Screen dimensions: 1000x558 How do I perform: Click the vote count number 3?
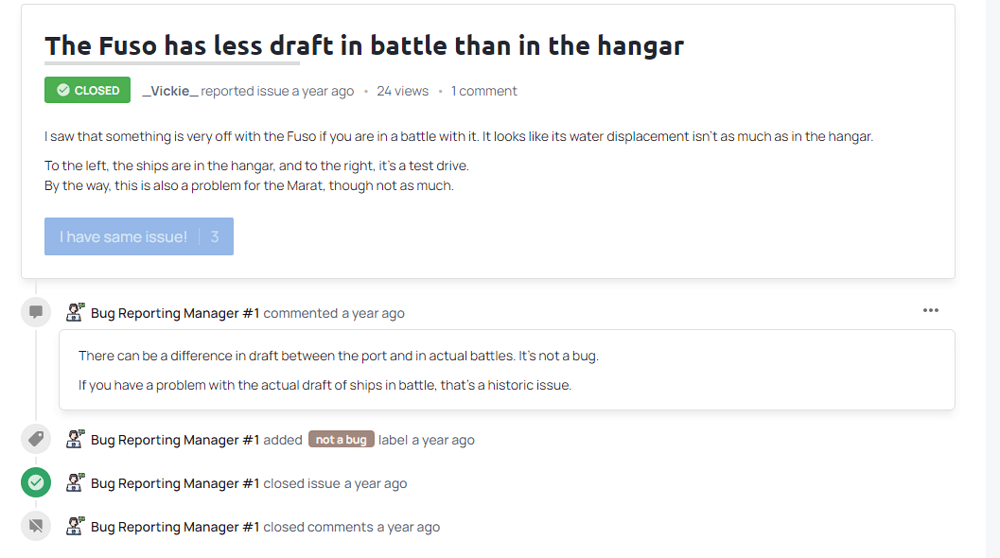(x=215, y=237)
